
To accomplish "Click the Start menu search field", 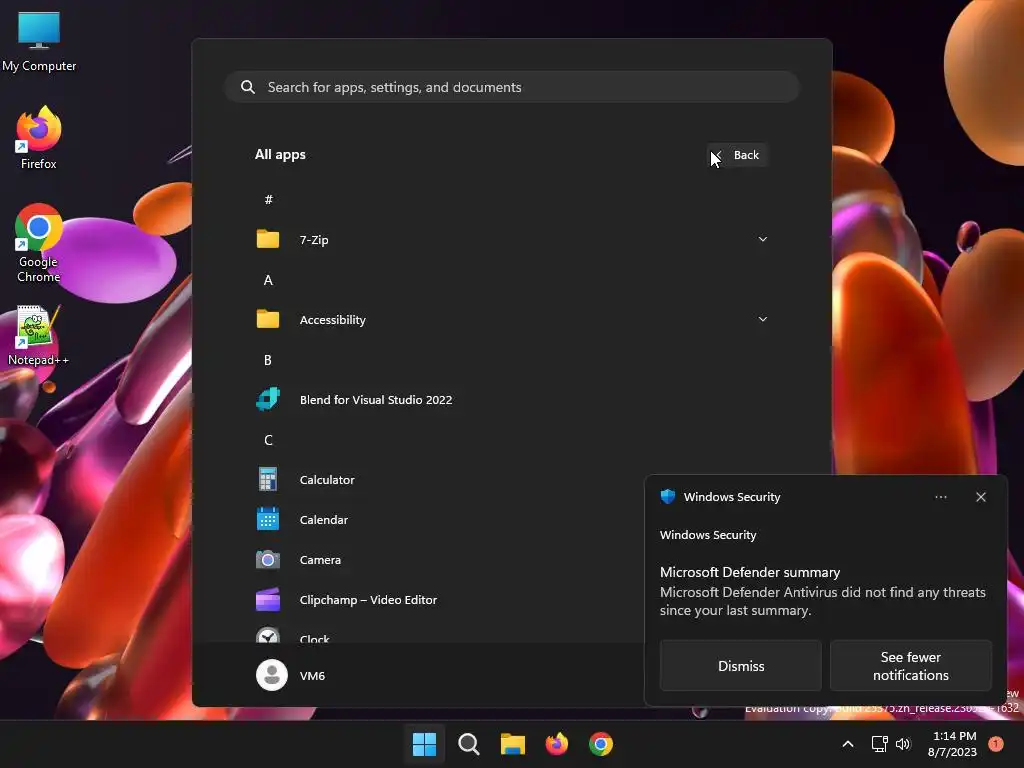I will click(512, 87).
